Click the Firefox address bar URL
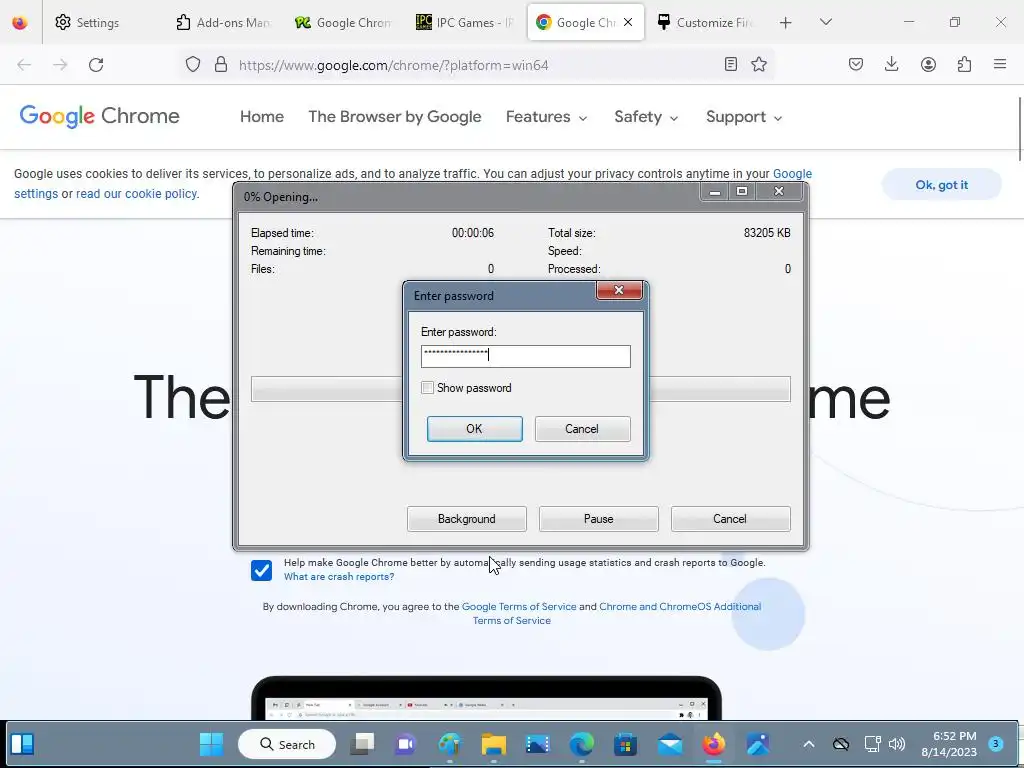Viewport: 1024px width, 768px height. (393, 65)
